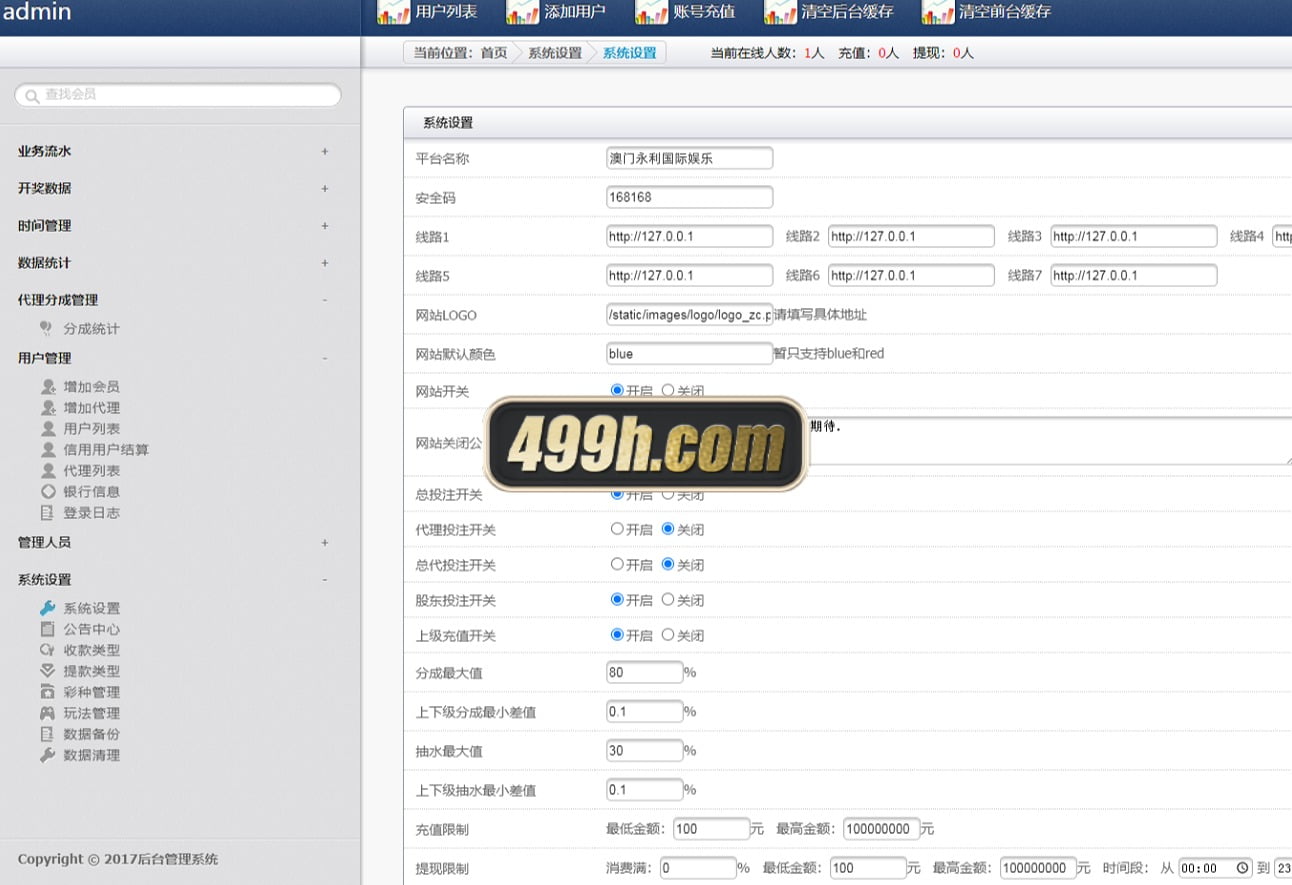The height and width of the screenshot is (885, 1292).
Task: Open 公告中心 from sidebar
Action: tap(92, 629)
